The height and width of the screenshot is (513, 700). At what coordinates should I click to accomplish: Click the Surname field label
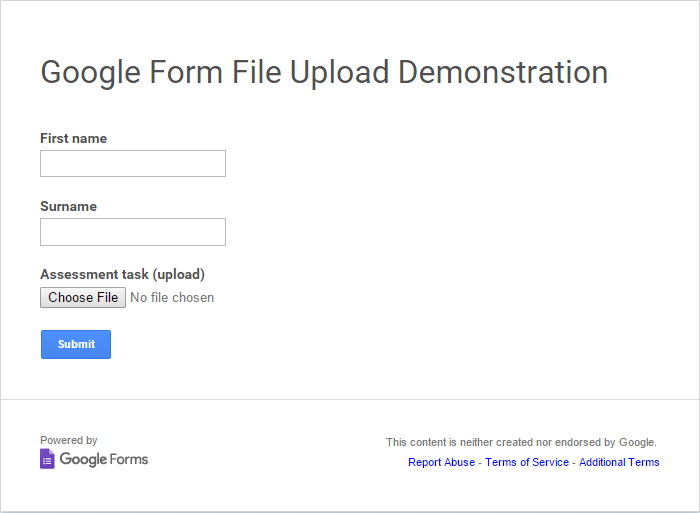68,206
